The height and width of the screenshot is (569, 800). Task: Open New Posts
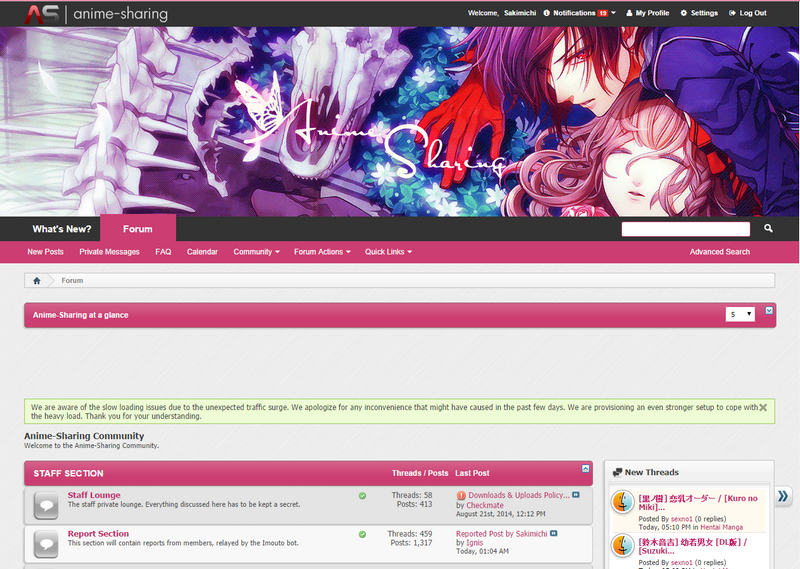tap(45, 252)
